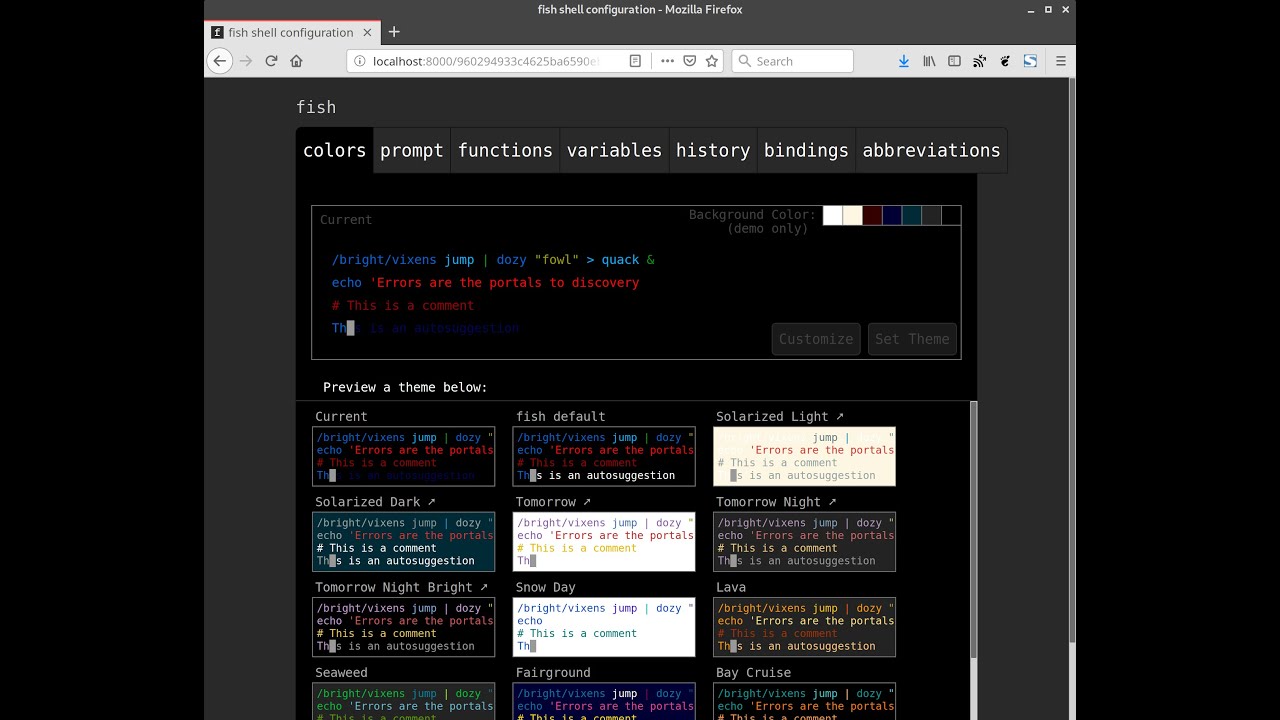The image size is (1280, 720).
Task: Go back to the previous page
Action: [x=220, y=61]
